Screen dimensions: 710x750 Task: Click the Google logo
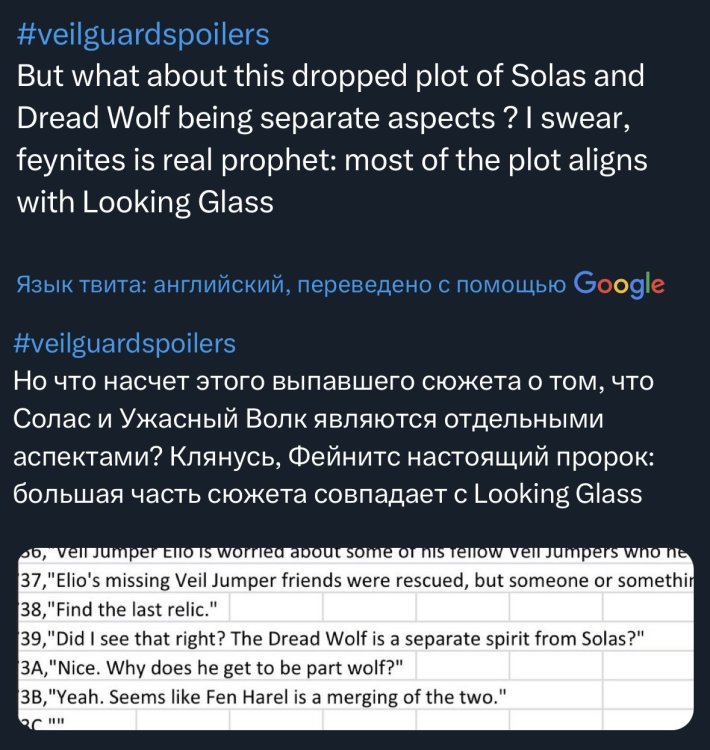620,284
